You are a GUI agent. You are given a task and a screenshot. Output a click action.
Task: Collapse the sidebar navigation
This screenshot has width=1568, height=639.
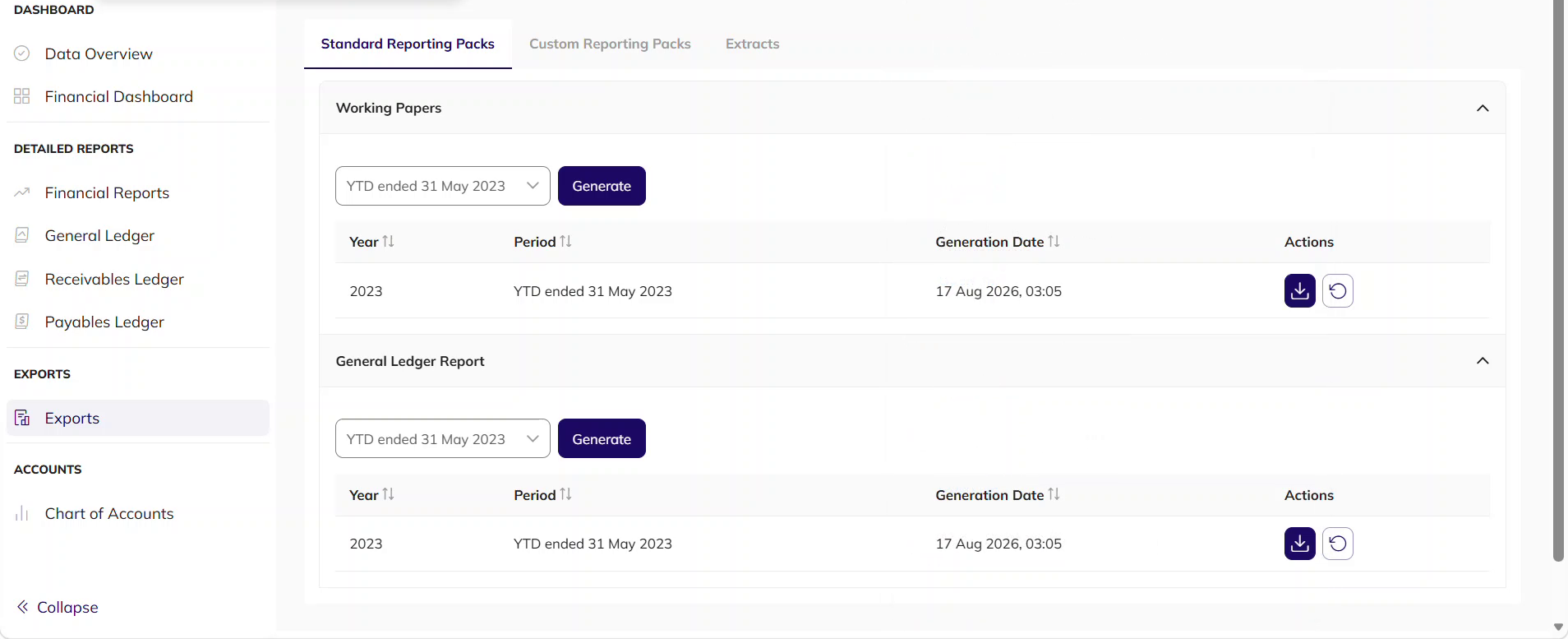58,607
